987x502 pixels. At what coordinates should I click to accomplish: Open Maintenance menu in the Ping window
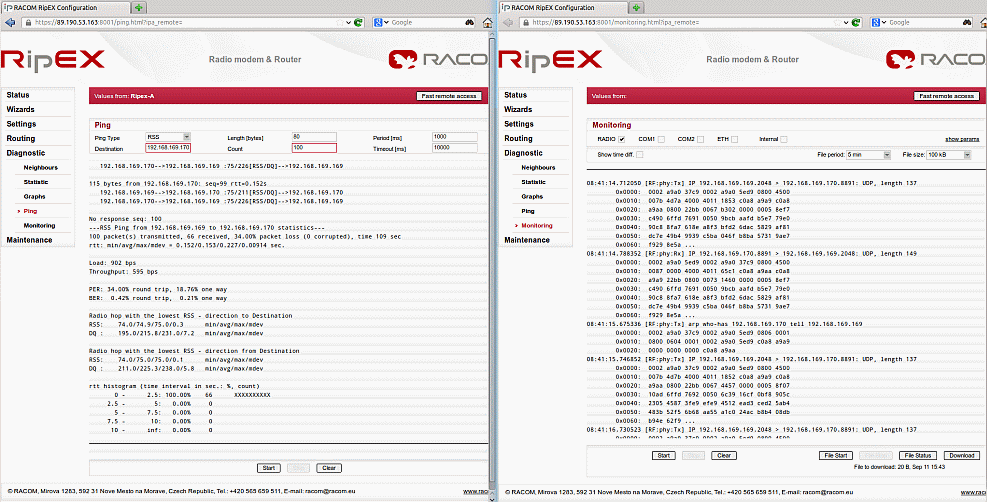click(x=29, y=240)
